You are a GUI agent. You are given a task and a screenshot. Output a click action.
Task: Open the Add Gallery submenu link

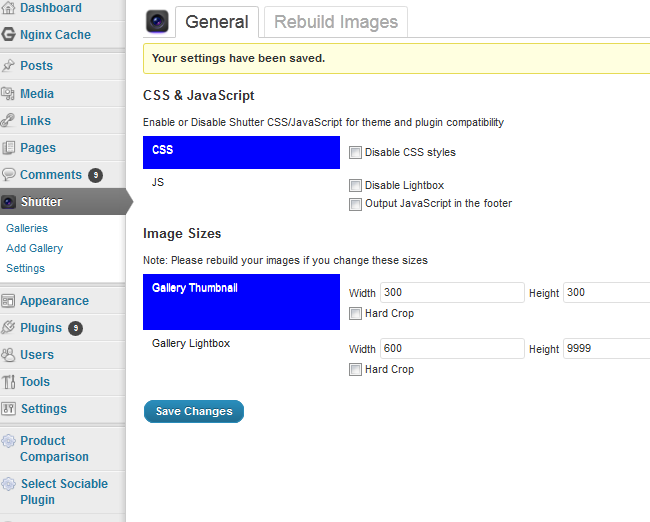pos(34,248)
